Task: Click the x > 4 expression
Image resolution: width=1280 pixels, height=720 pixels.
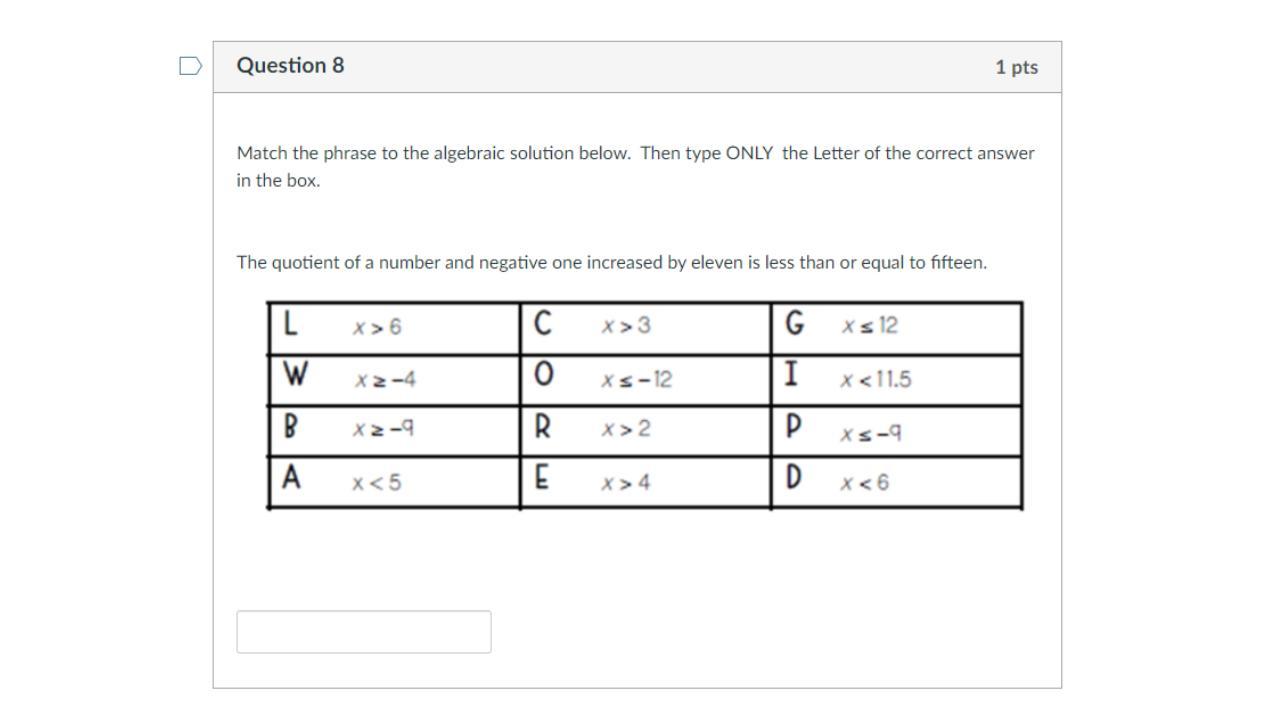Action: point(625,483)
